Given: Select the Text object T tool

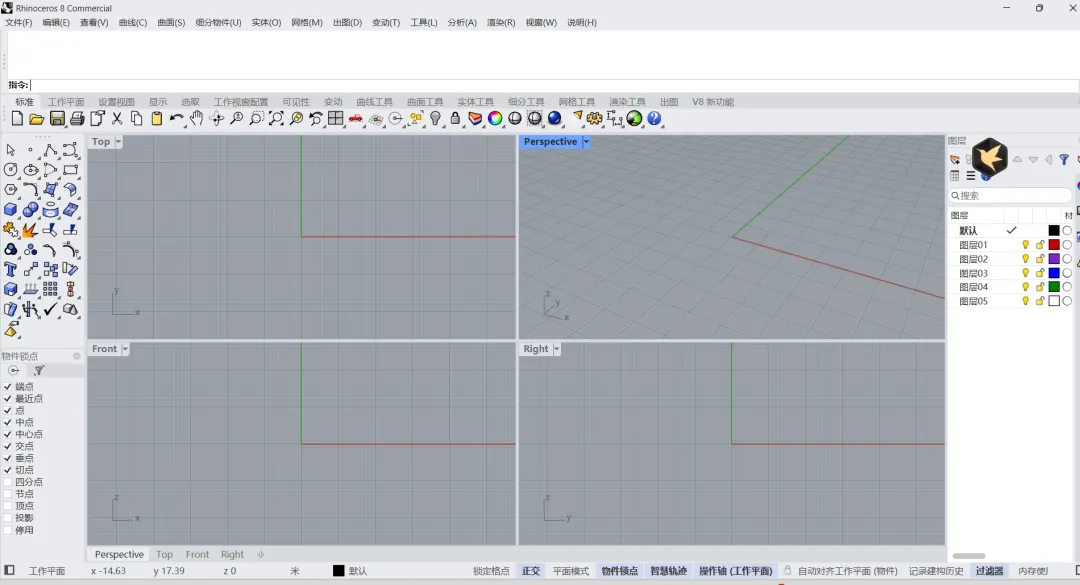Looking at the screenshot, I should pos(10,269).
